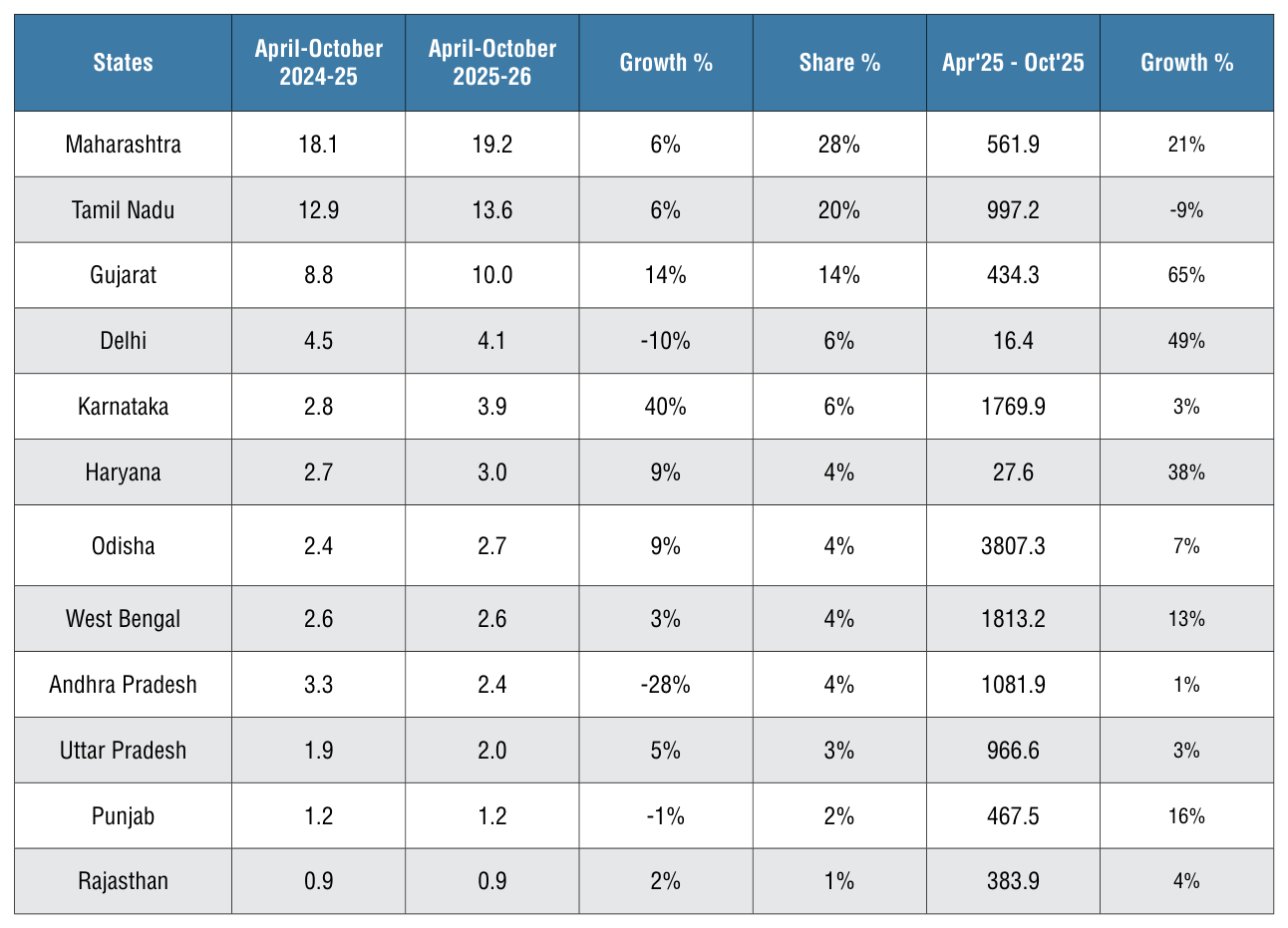Click the Apr'25 - Oct'25 column header
Screen dimensions: 1288x928
pyautogui.click(x=1013, y=63)
